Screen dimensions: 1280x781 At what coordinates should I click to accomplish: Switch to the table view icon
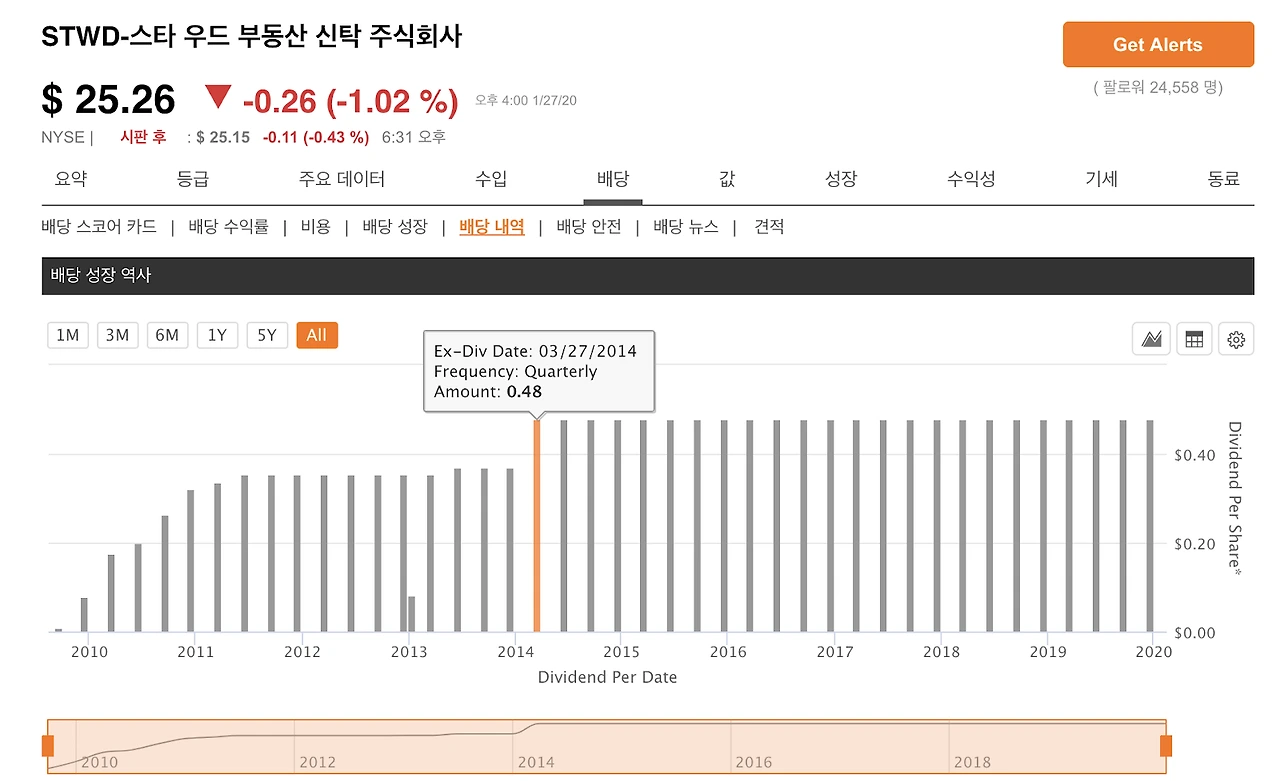click(1193, 339)
